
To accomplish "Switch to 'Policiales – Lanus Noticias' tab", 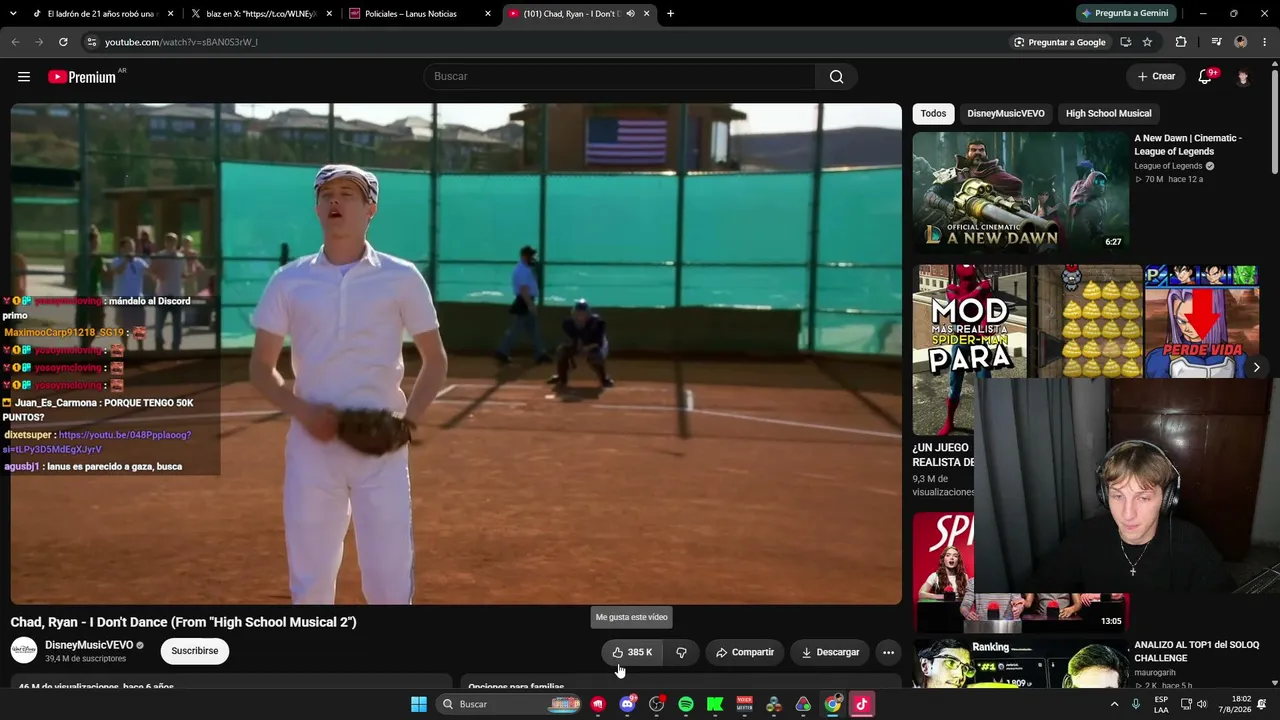I will (420, 14).
